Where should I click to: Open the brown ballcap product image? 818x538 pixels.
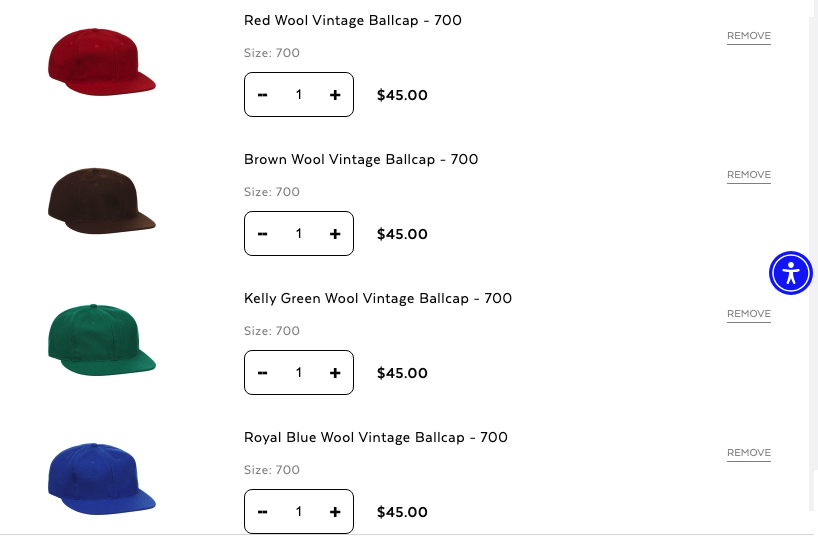(101, 201)
